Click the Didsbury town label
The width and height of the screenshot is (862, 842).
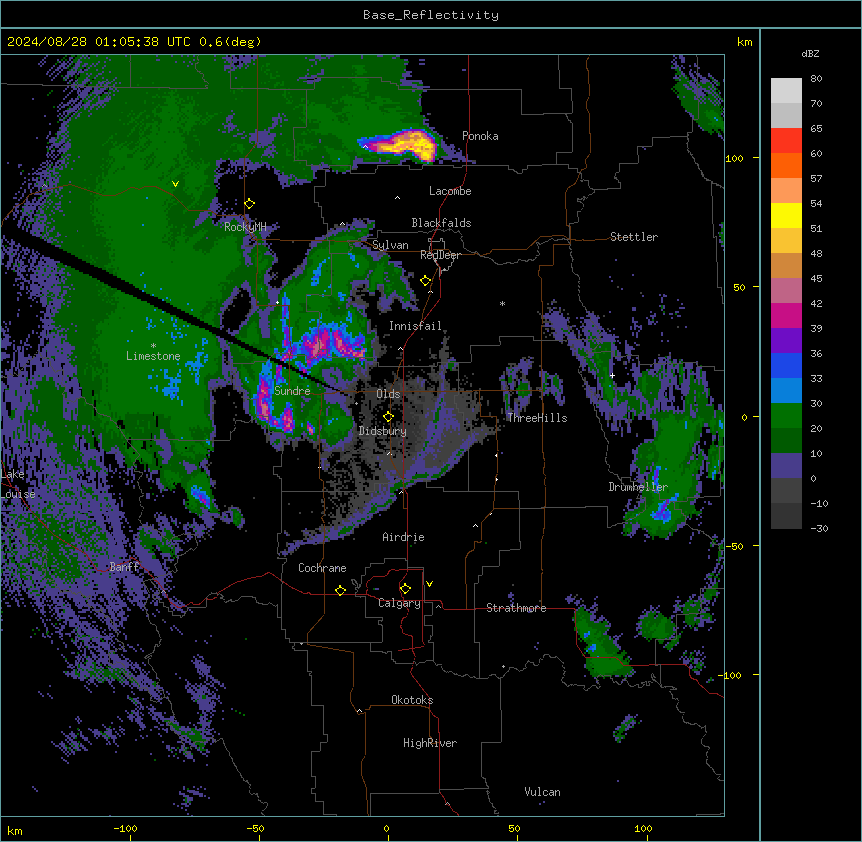pos(382,431)
